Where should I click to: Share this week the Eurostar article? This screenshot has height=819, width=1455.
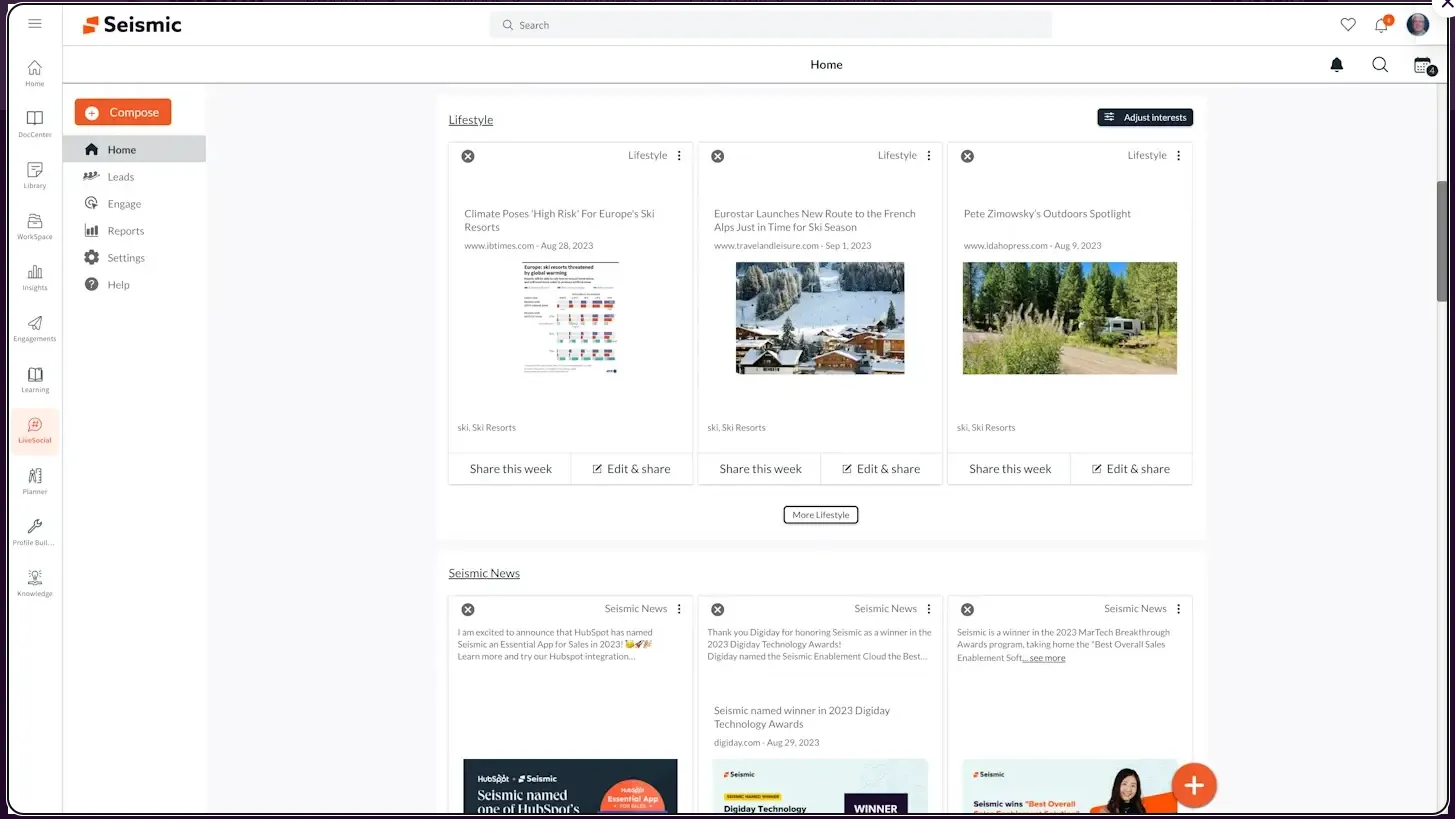pos(760,469)
